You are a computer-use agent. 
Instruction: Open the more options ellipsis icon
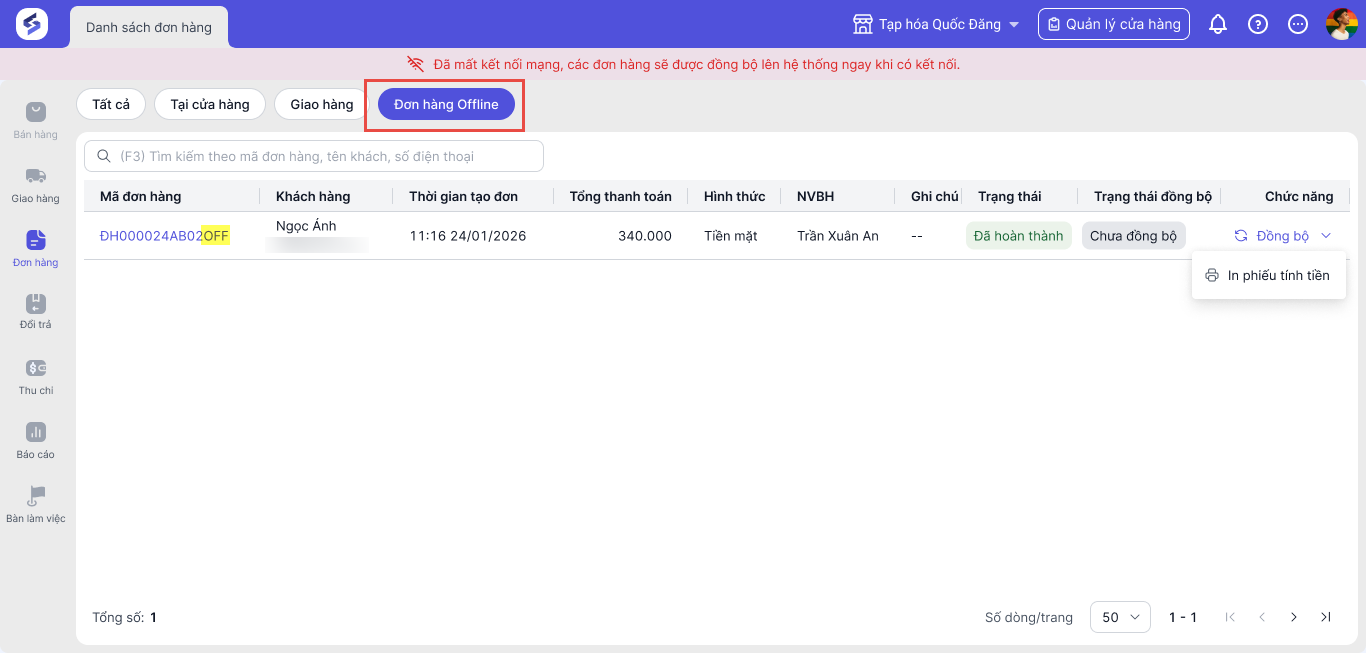pyautogui.click(x=1298, y=24)
